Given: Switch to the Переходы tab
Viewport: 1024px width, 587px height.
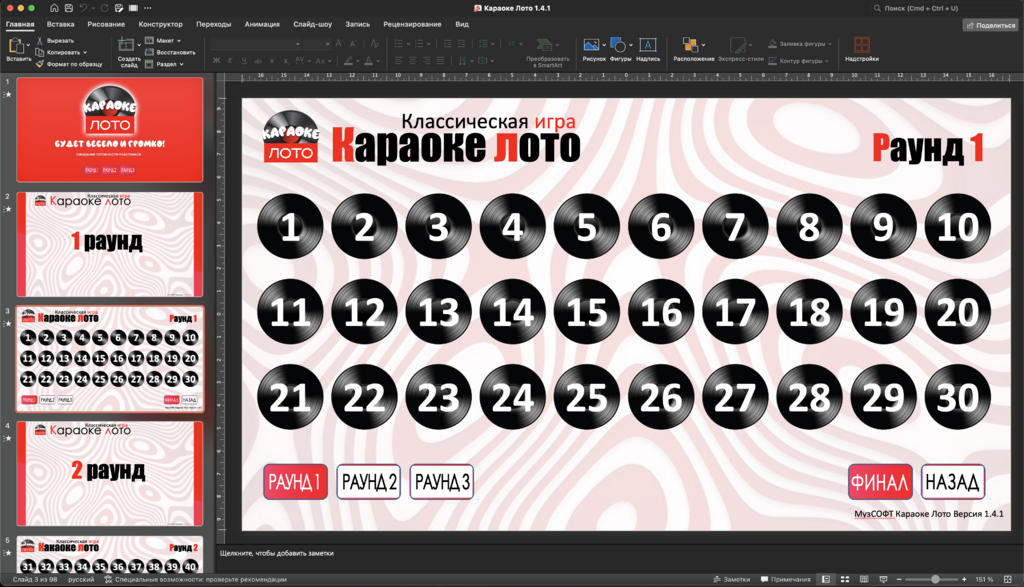Looking at the screenshot, I should pyautogui.click(x=214, y=24).
